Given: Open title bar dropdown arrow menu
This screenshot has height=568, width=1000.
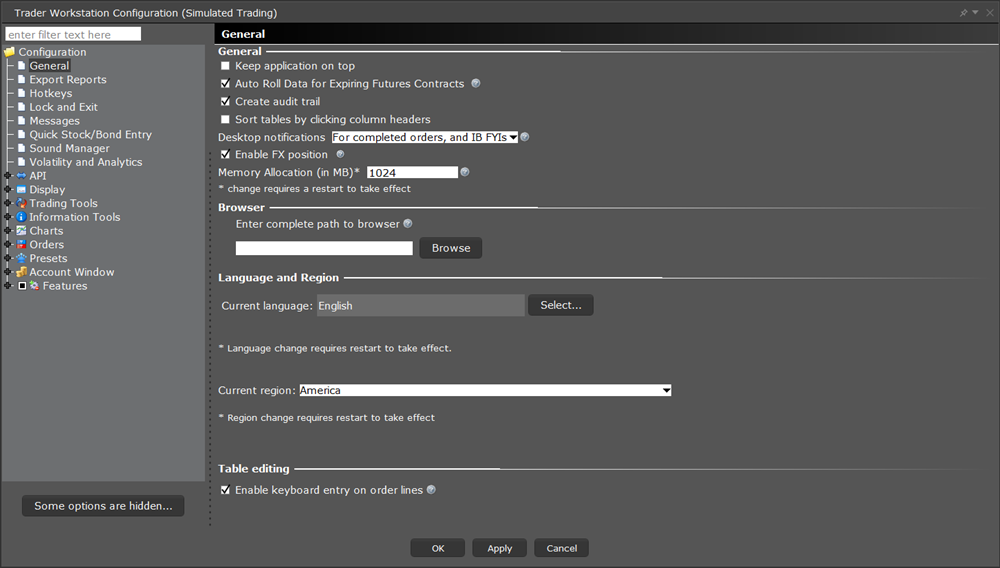Looking at the screenshot, I should pos(975,13).
